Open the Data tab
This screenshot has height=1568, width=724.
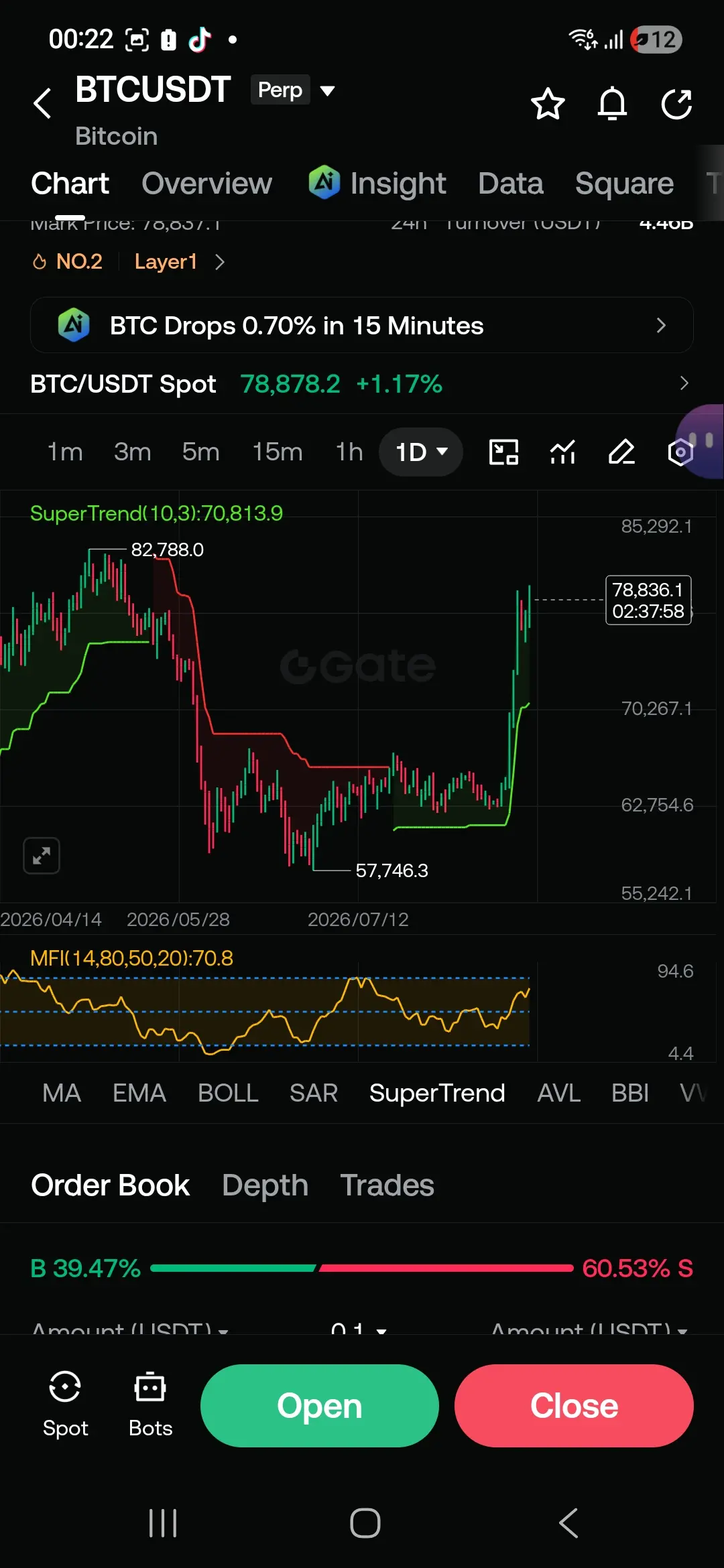(x=510, y=184)
